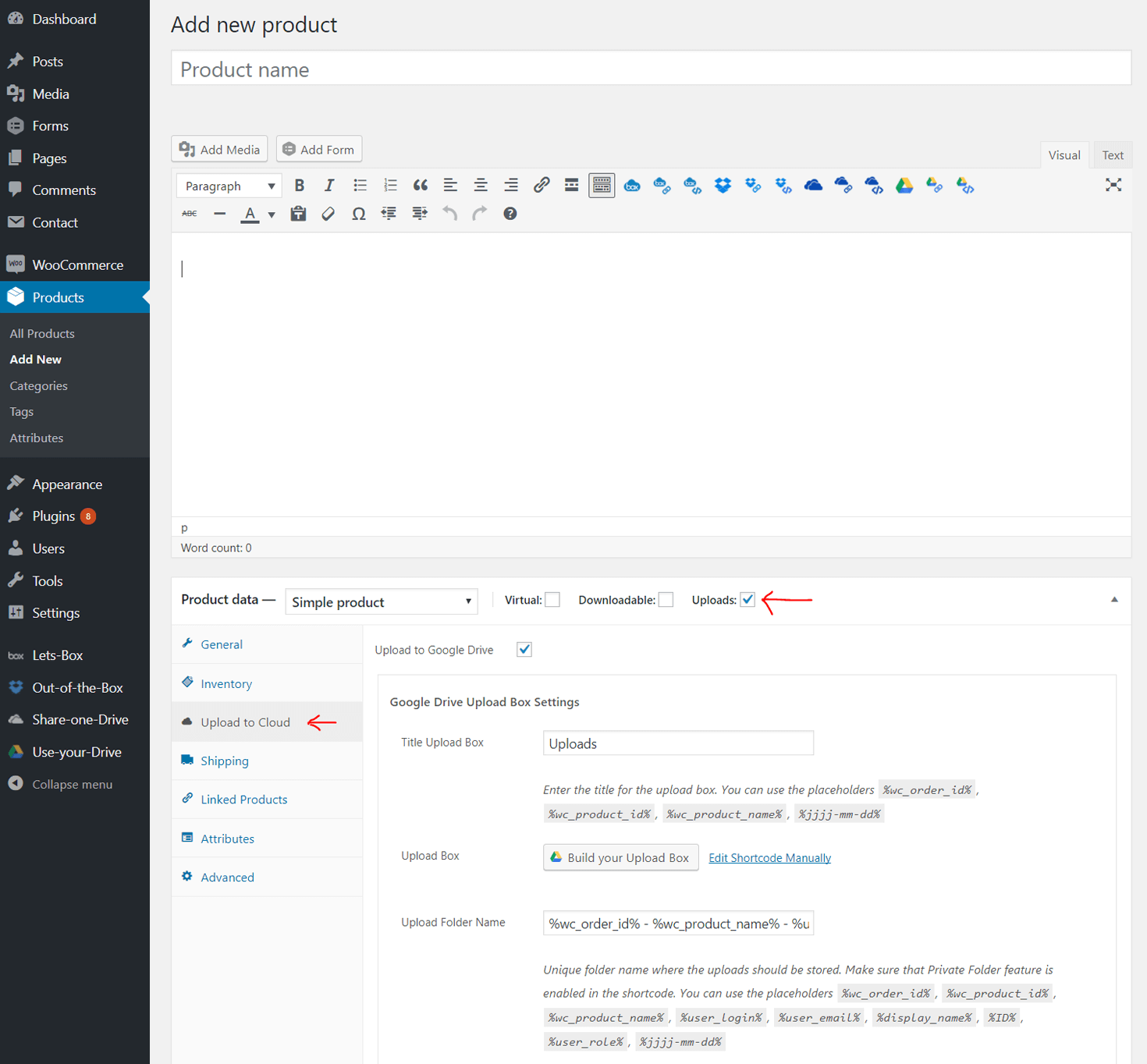Click Collapse menu in sidebar
The height and width of the screenshot is (1064, 1147).
75,784
